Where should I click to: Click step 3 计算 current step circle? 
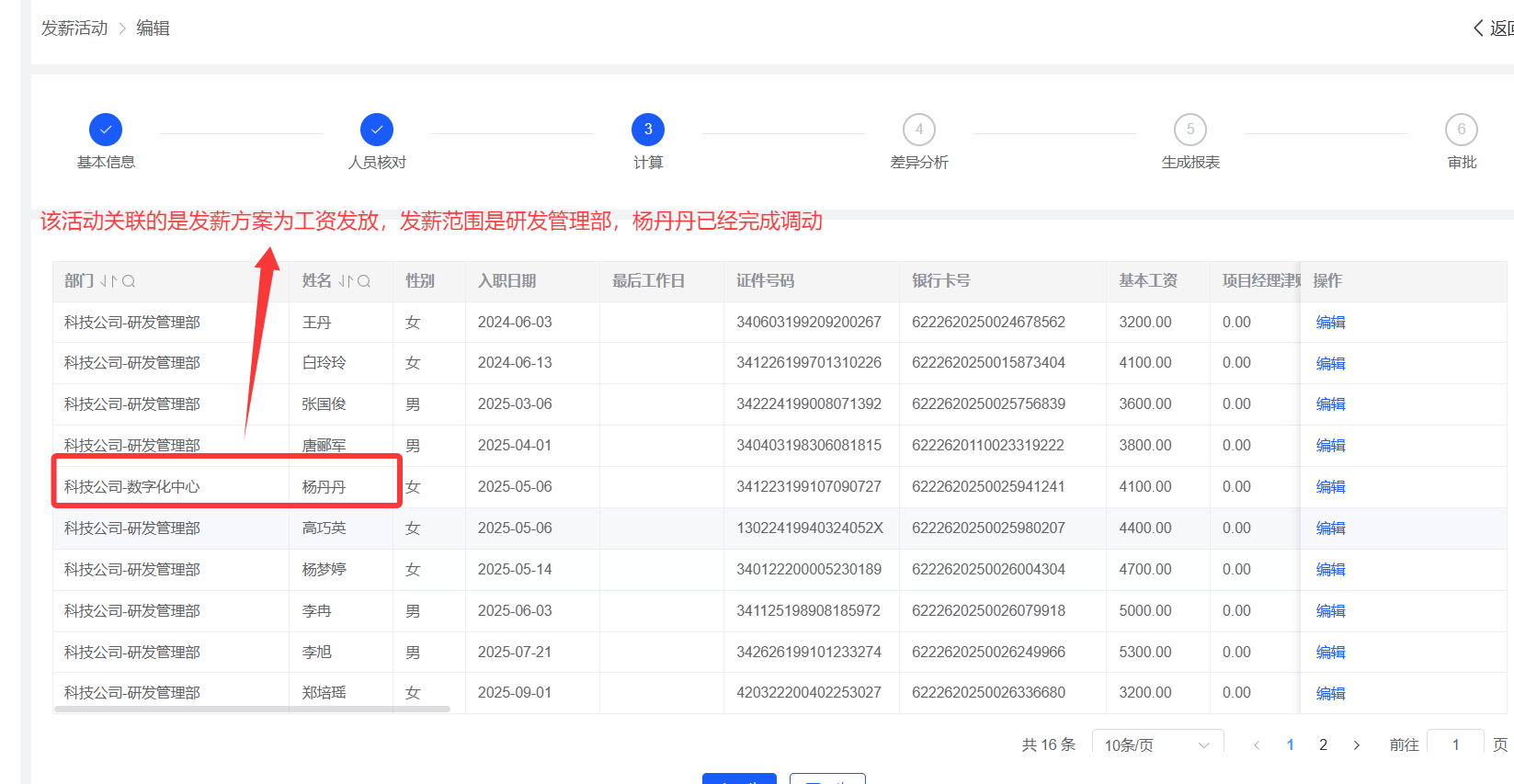[x=648, y=130]
